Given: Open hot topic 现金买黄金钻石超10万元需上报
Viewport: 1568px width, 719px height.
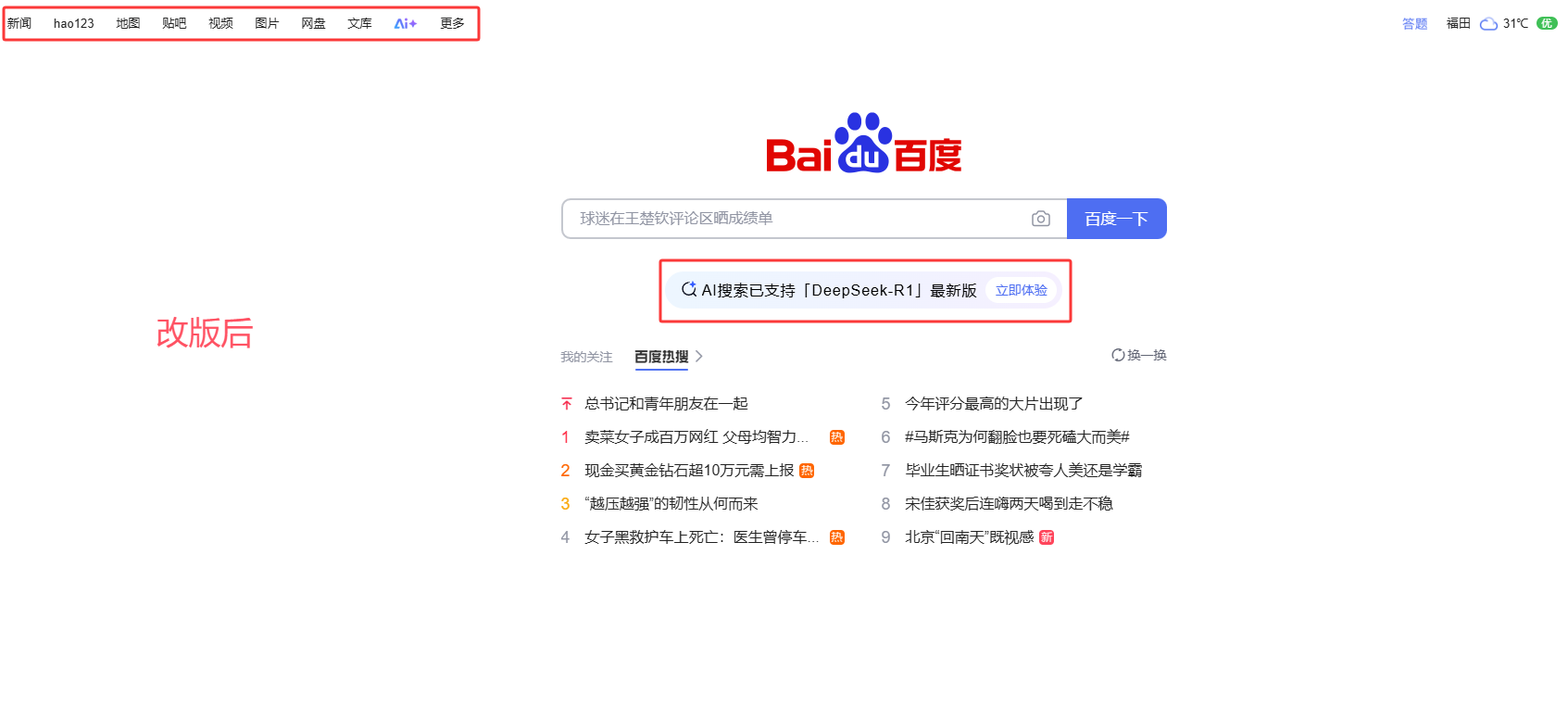Looking at the screenshot, I should (689, 471).
